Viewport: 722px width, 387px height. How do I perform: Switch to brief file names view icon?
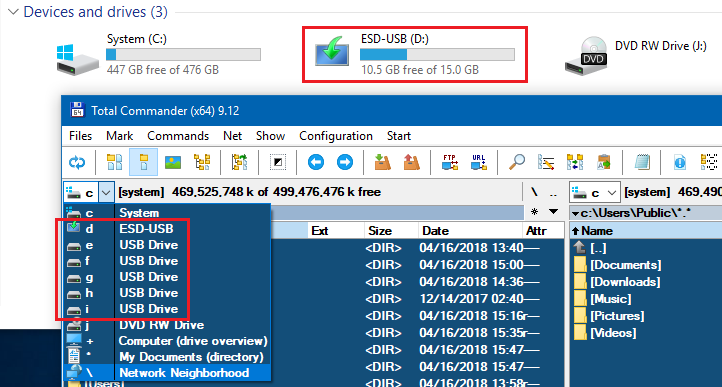coord(115,162)
